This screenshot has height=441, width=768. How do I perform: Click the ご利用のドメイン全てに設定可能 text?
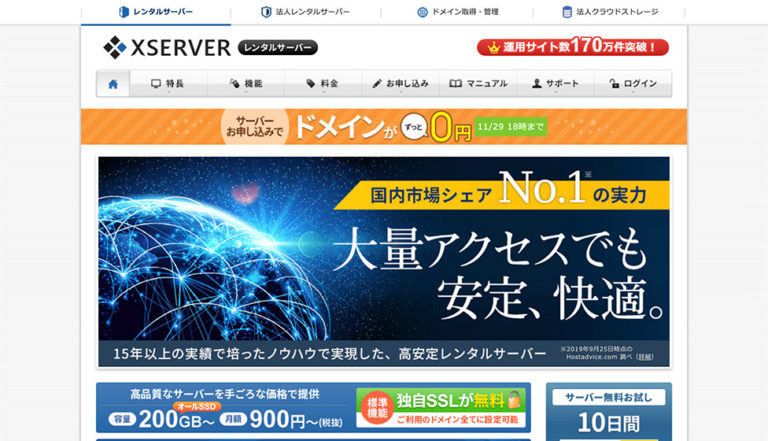[x=457, y=420]
